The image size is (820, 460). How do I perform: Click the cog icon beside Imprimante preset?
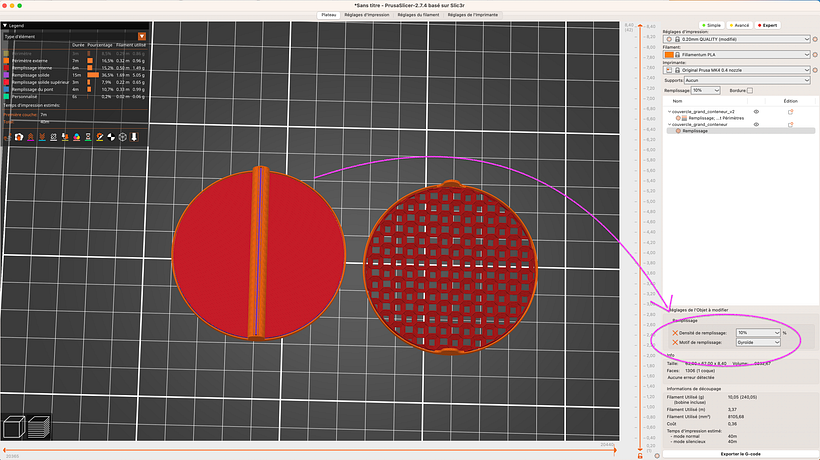click(814, 70)
